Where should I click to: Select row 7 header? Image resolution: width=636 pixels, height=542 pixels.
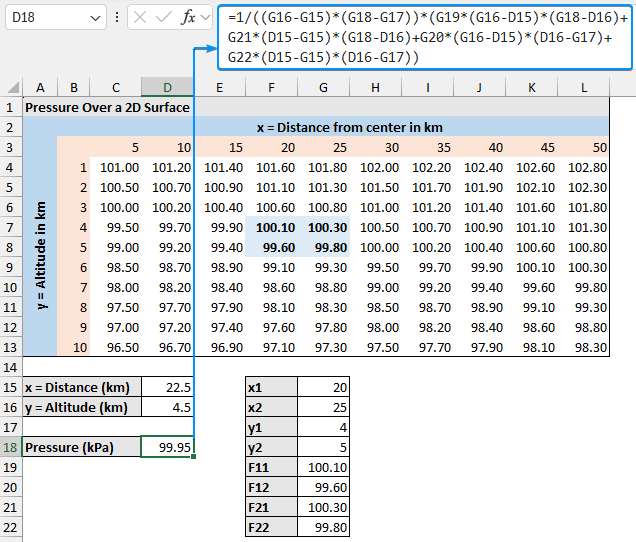tap(10, 227)
